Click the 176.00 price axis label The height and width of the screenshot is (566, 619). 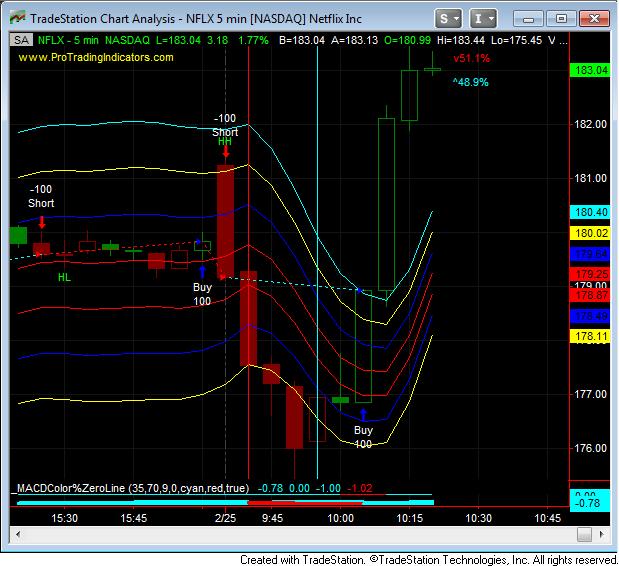591,448
